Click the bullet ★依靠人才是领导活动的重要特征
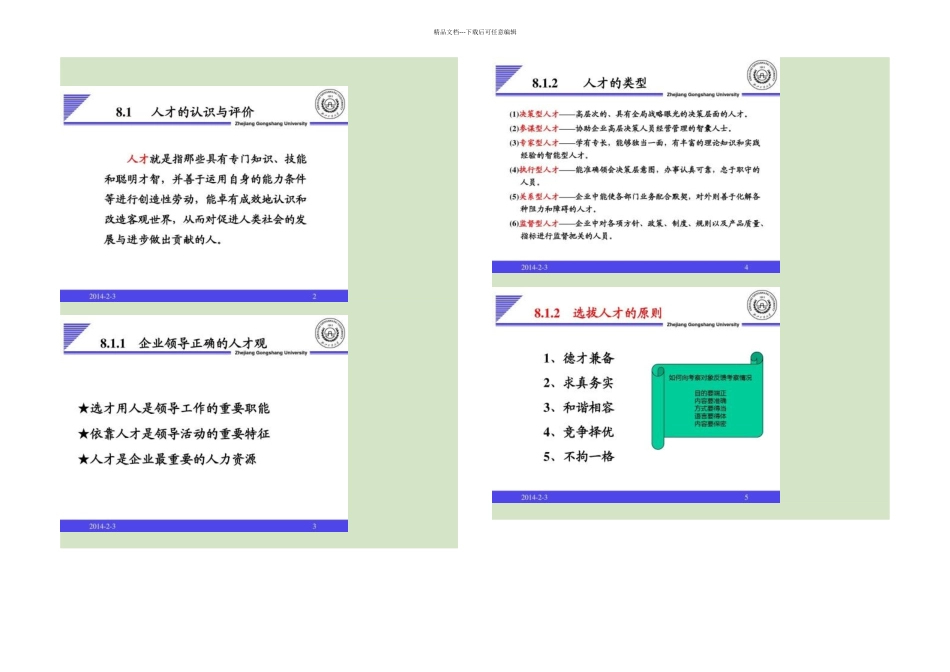Screen dimensions: 950x672 click(x=174, y=434)
